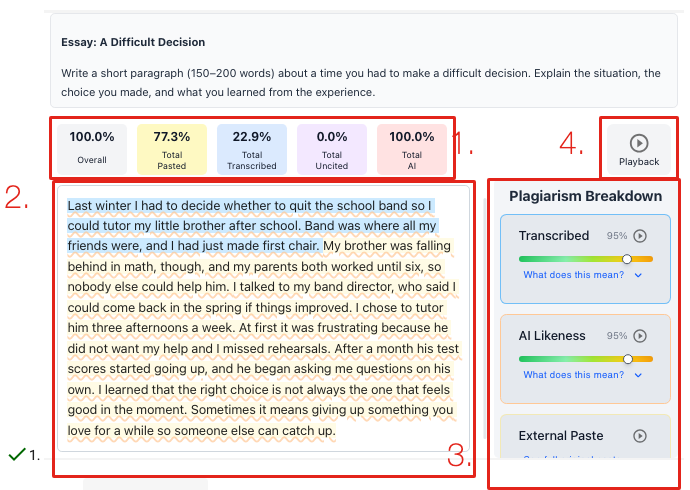Image resolution: width=690 pixels, height=490 pixels.
Task: Click the yellow highlighted text 'My brother was falling'
Action: (387, 246)
